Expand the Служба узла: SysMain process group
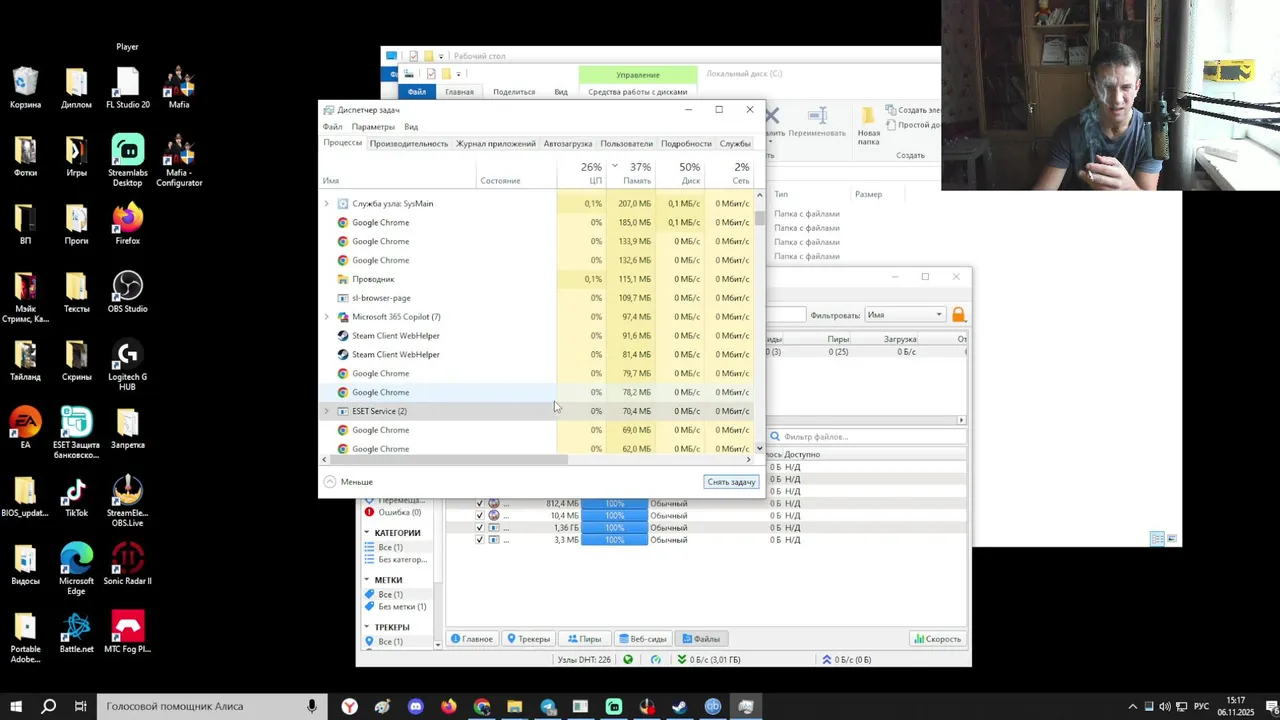This screenshot has height=720, width=1280. (x=326, y=203)
